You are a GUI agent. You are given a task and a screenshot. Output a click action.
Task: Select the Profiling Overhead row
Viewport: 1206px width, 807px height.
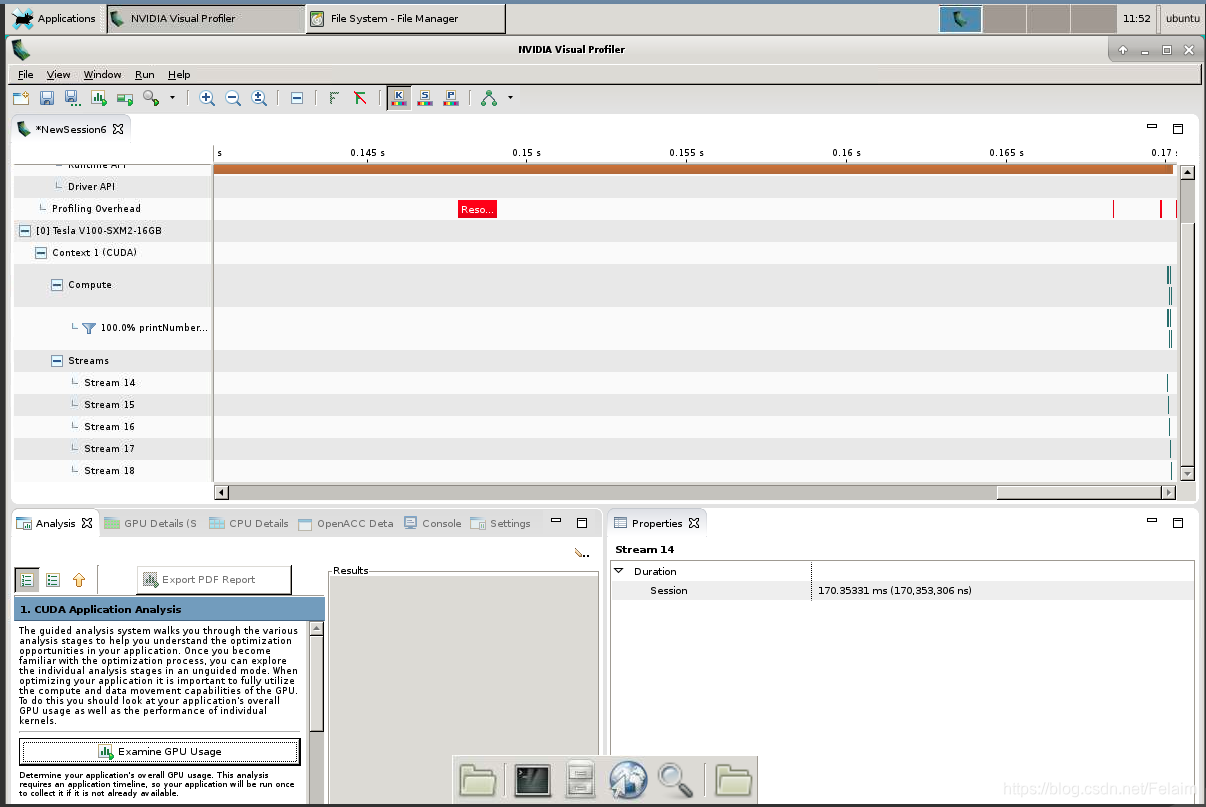(112, 209)
